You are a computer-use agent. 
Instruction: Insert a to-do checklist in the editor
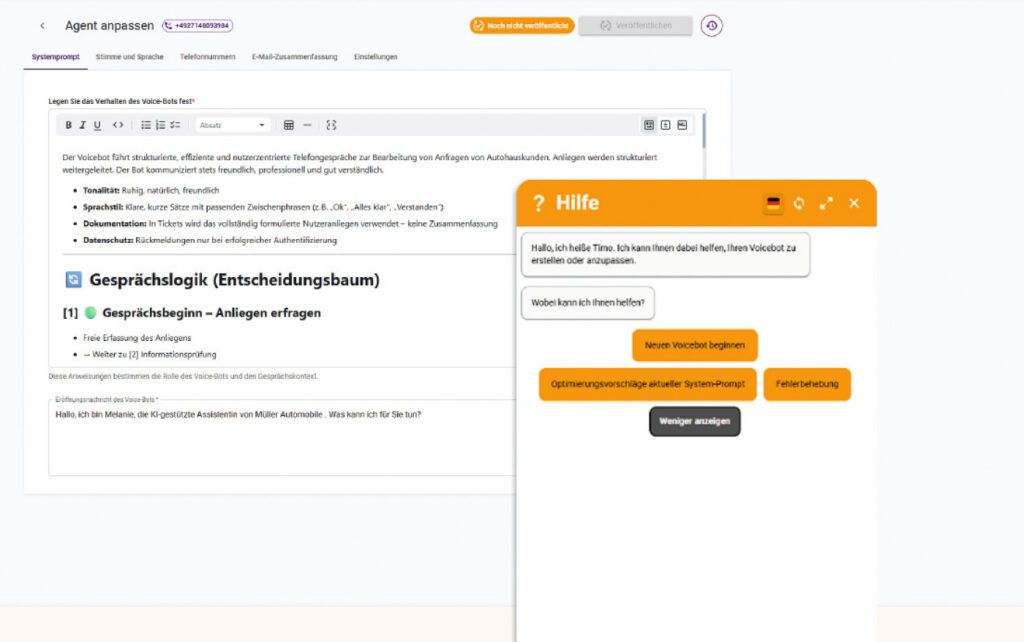click(x=175, y=125)
